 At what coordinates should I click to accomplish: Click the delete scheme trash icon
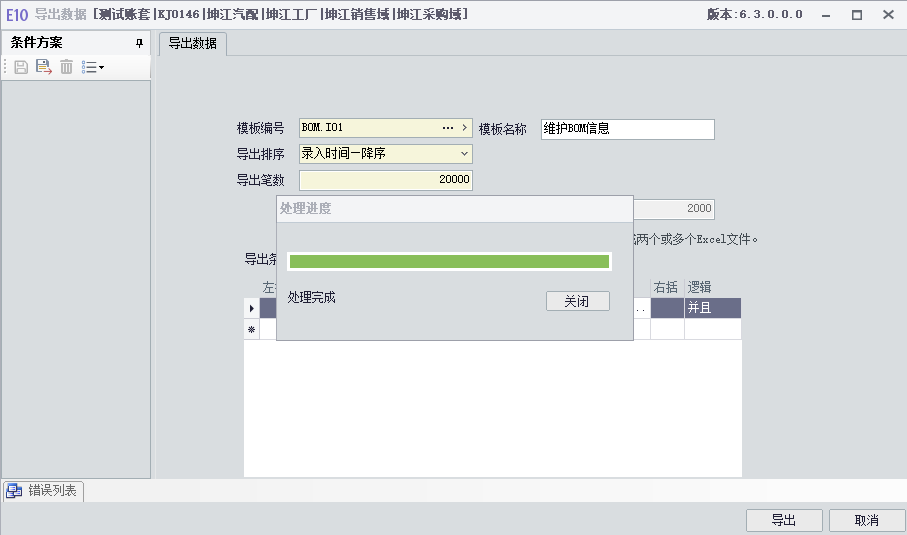67,67
